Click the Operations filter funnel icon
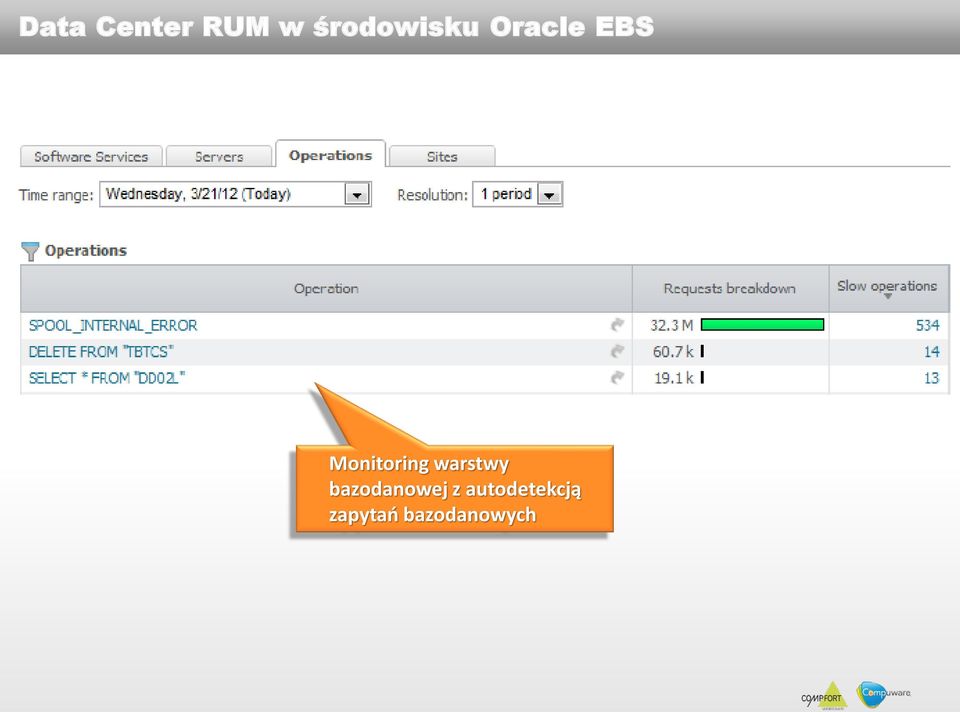Image resolution: width=960 pixels, height=712 pixels. (x=29, y=251)
